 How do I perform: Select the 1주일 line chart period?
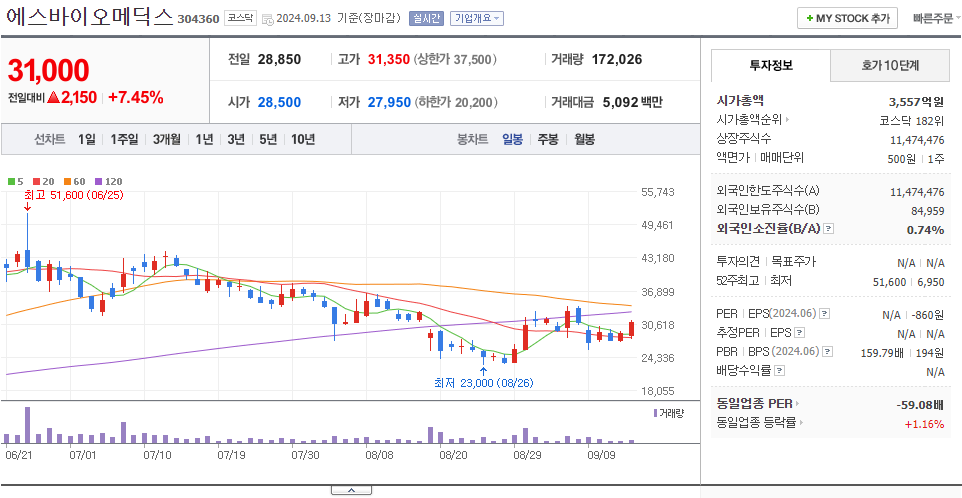pyautogui.click(x=125, y=139)
